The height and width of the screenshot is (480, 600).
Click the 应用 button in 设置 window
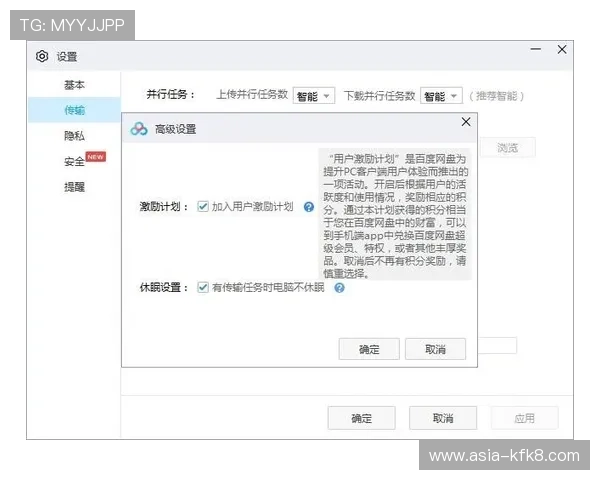(x=525, y=418)
